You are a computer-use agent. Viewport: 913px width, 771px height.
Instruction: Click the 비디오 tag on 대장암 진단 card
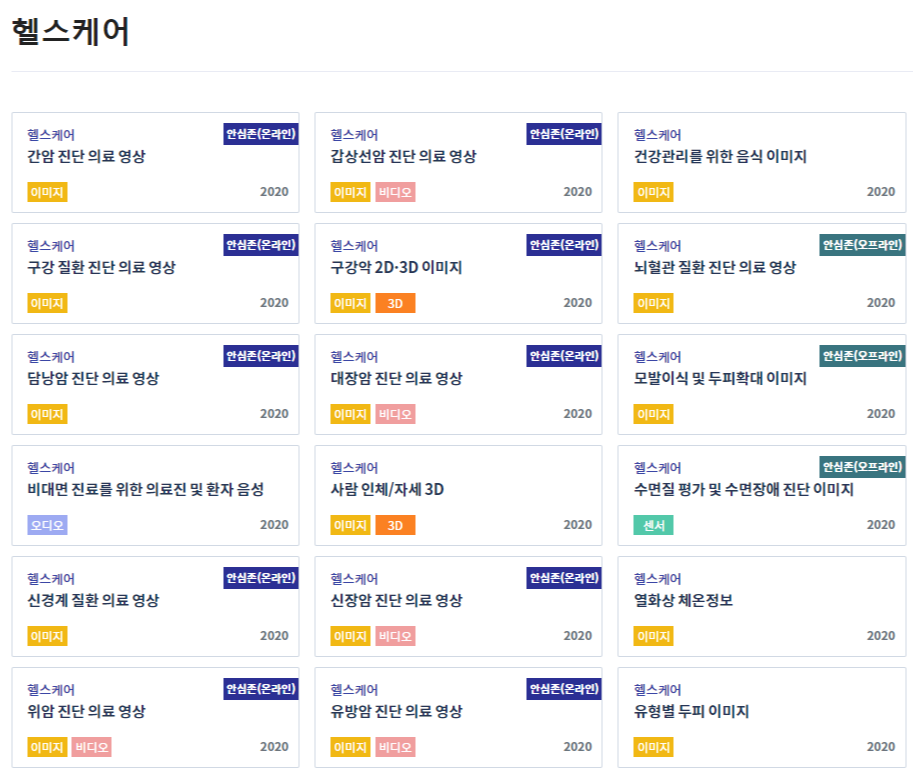[395, 415]
